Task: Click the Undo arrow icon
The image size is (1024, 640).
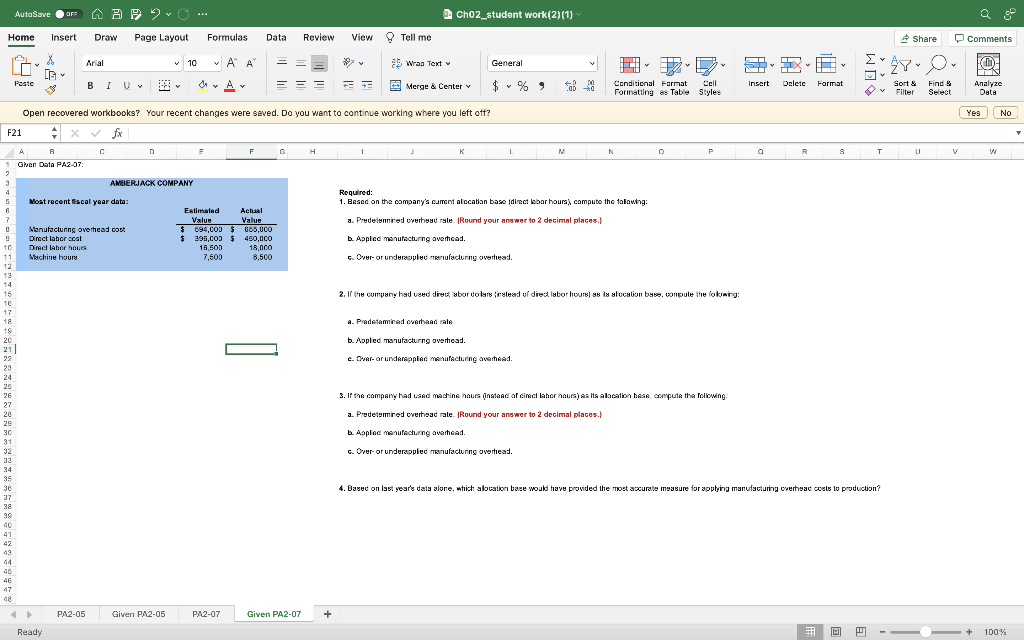Action: pyautogui.click(x=155, y=14)
